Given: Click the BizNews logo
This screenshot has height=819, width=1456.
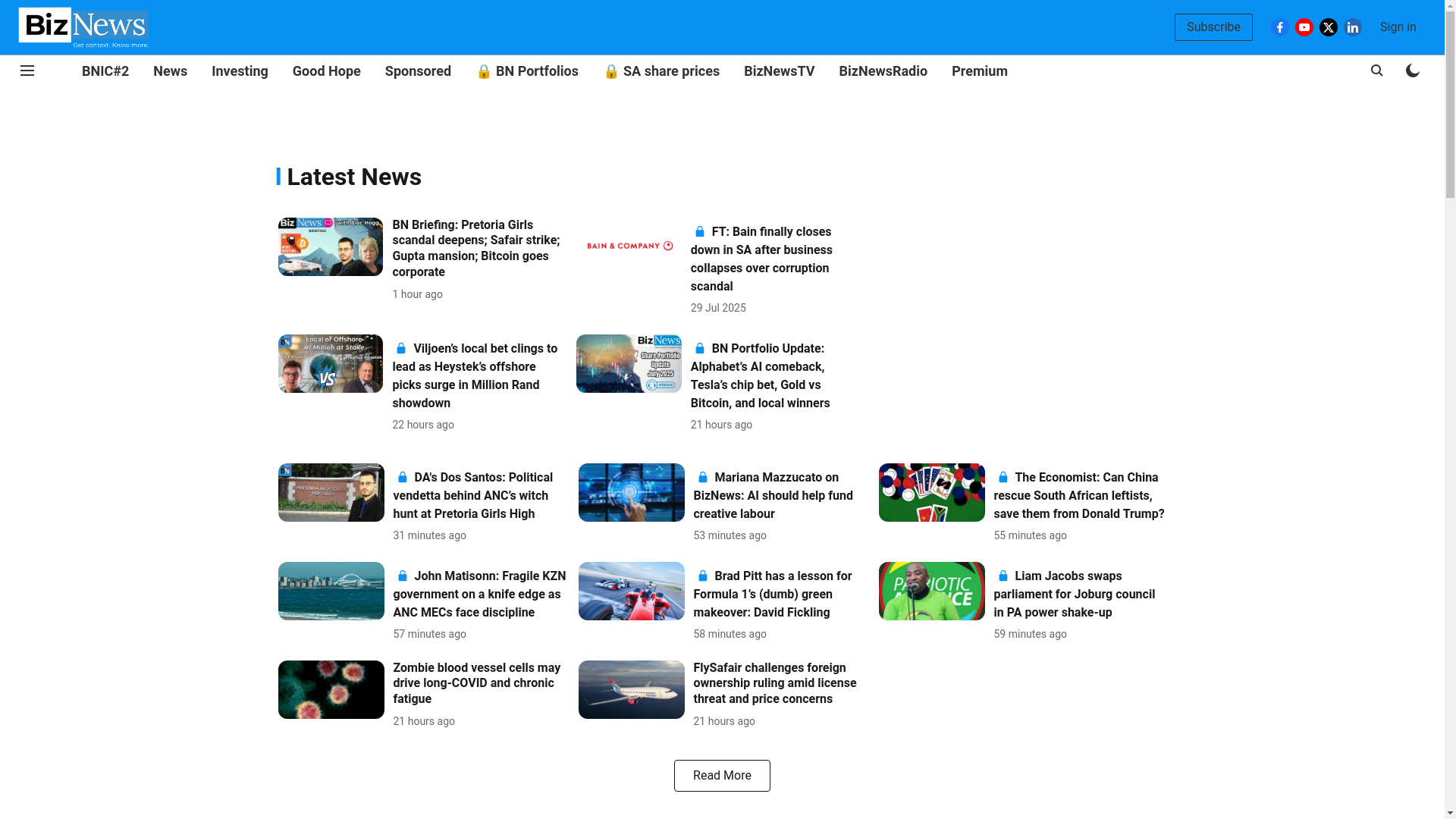Looking at the screenshot, I should pyautogui.click(x=83, y=27).
